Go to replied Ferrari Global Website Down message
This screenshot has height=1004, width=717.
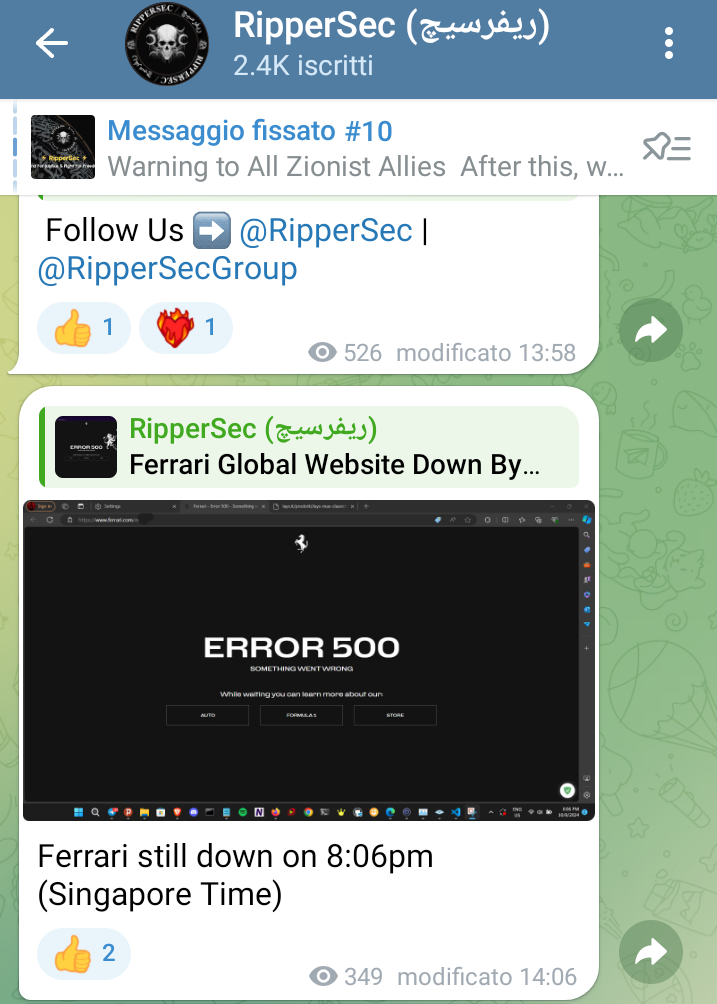[310, 447]
